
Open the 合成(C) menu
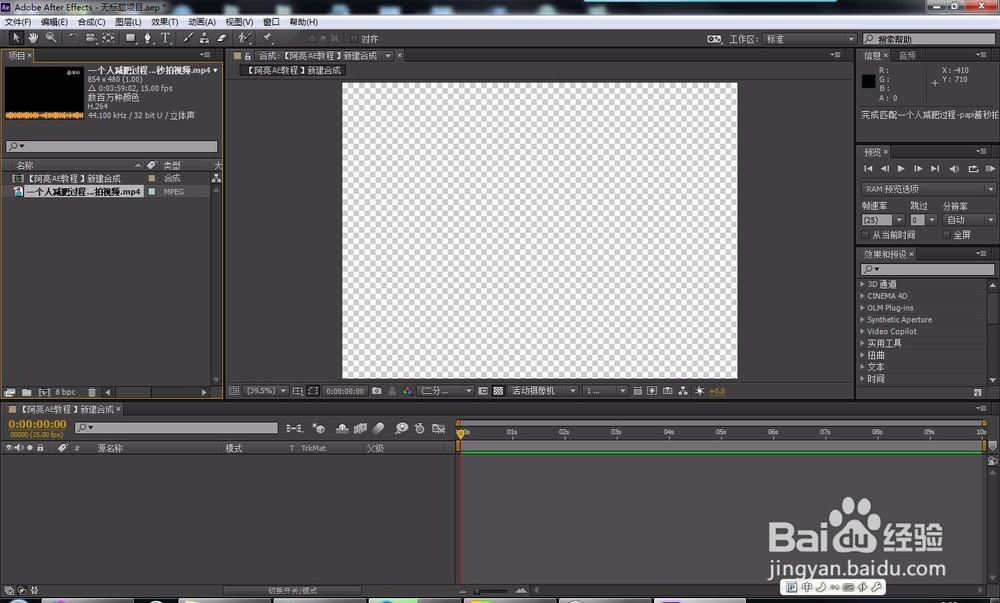[91, 22]
